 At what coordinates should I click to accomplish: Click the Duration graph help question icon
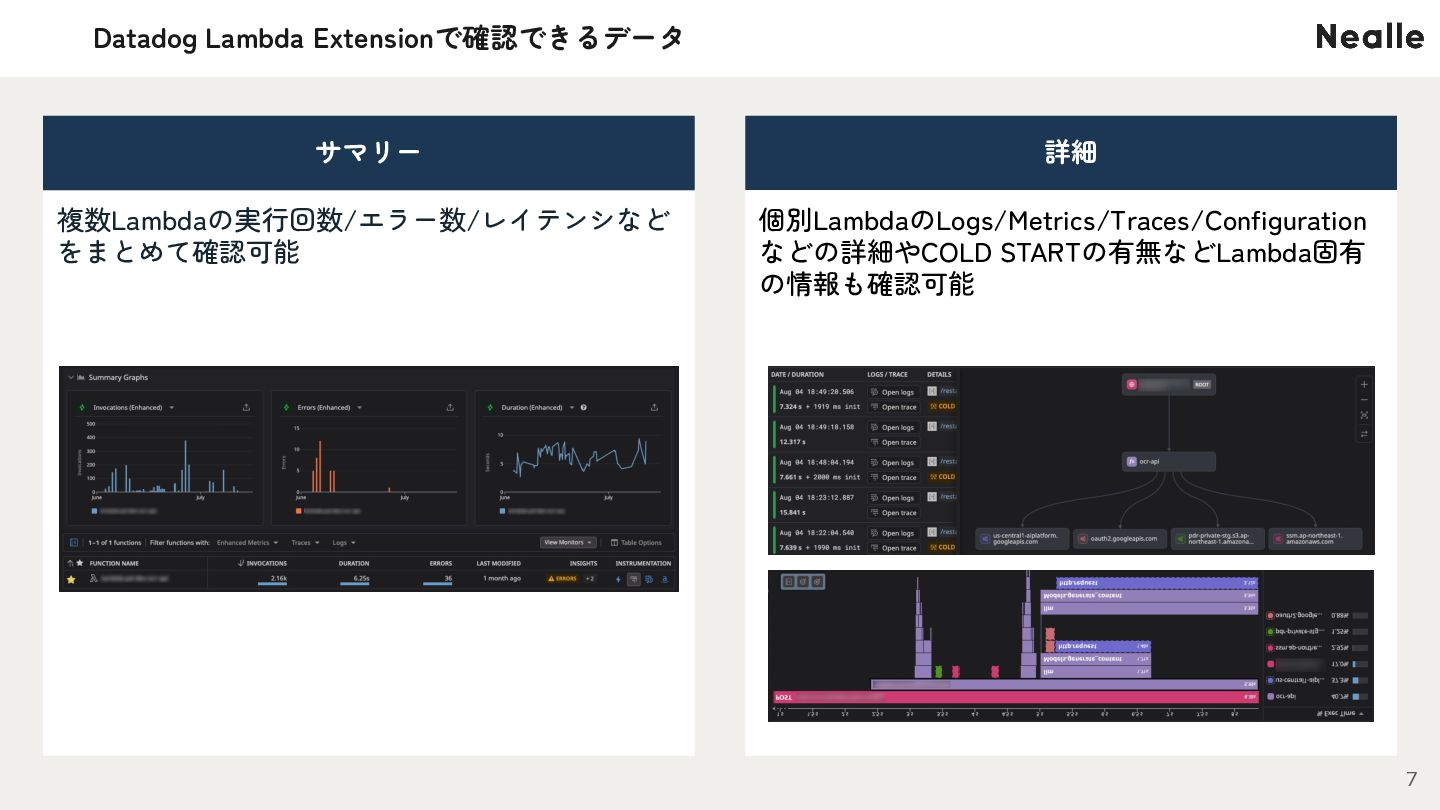click(583, 407)
